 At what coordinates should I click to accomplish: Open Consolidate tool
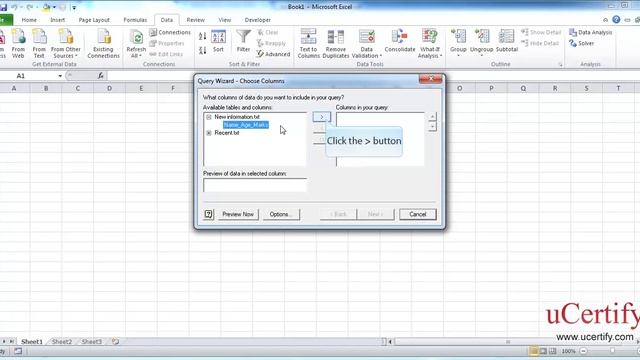400,41
